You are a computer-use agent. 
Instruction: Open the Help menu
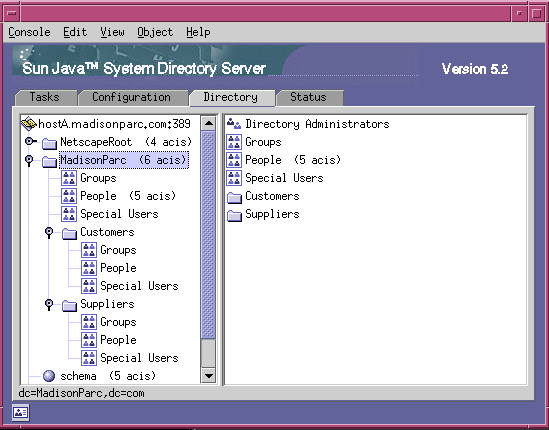(x=198, y=32)
